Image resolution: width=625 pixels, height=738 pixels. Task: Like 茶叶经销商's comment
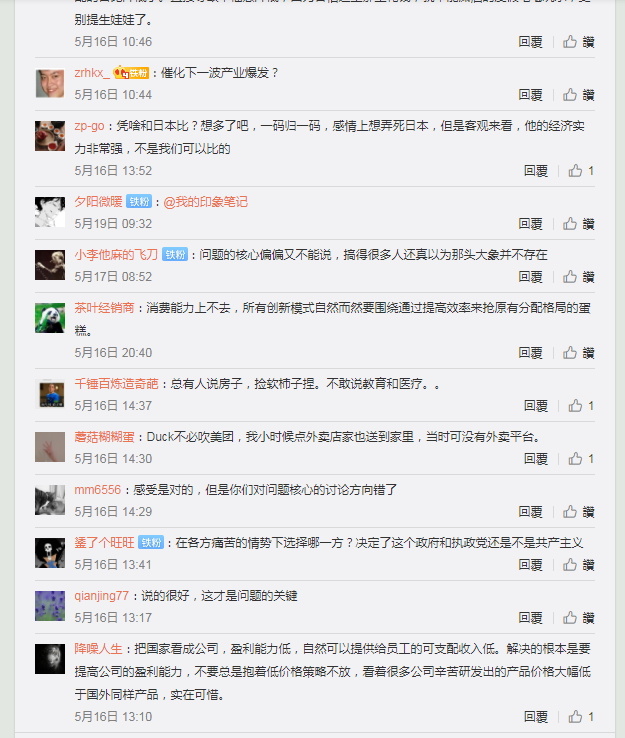click(x=578, y=353)
